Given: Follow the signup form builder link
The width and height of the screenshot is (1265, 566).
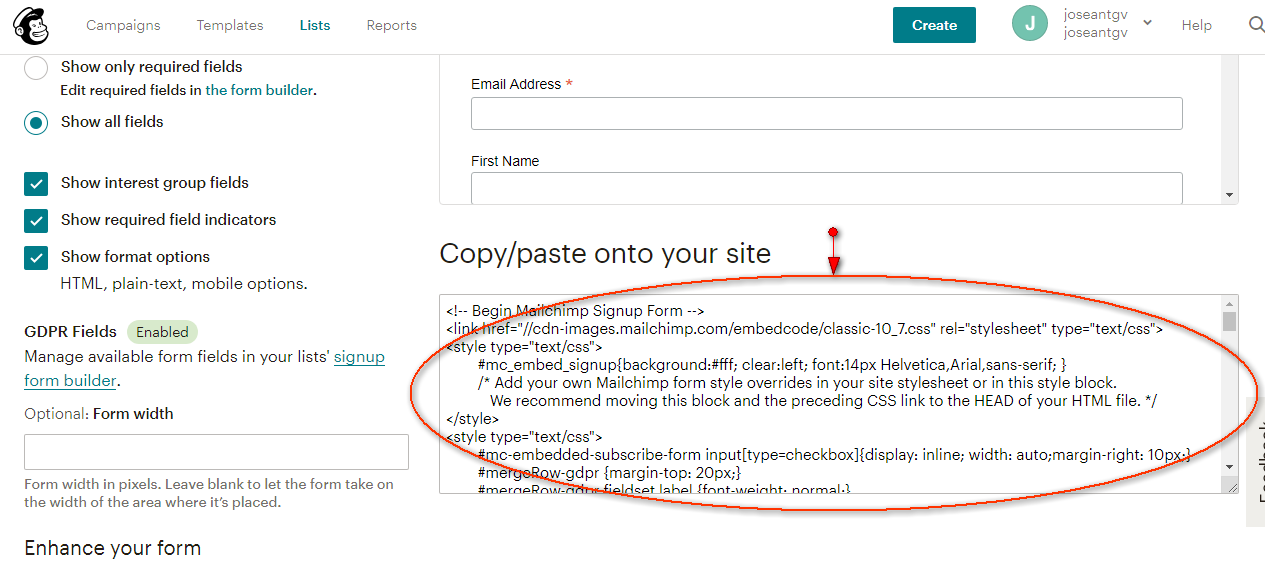Looking at the screenshot, I should (x=359, y=357).
